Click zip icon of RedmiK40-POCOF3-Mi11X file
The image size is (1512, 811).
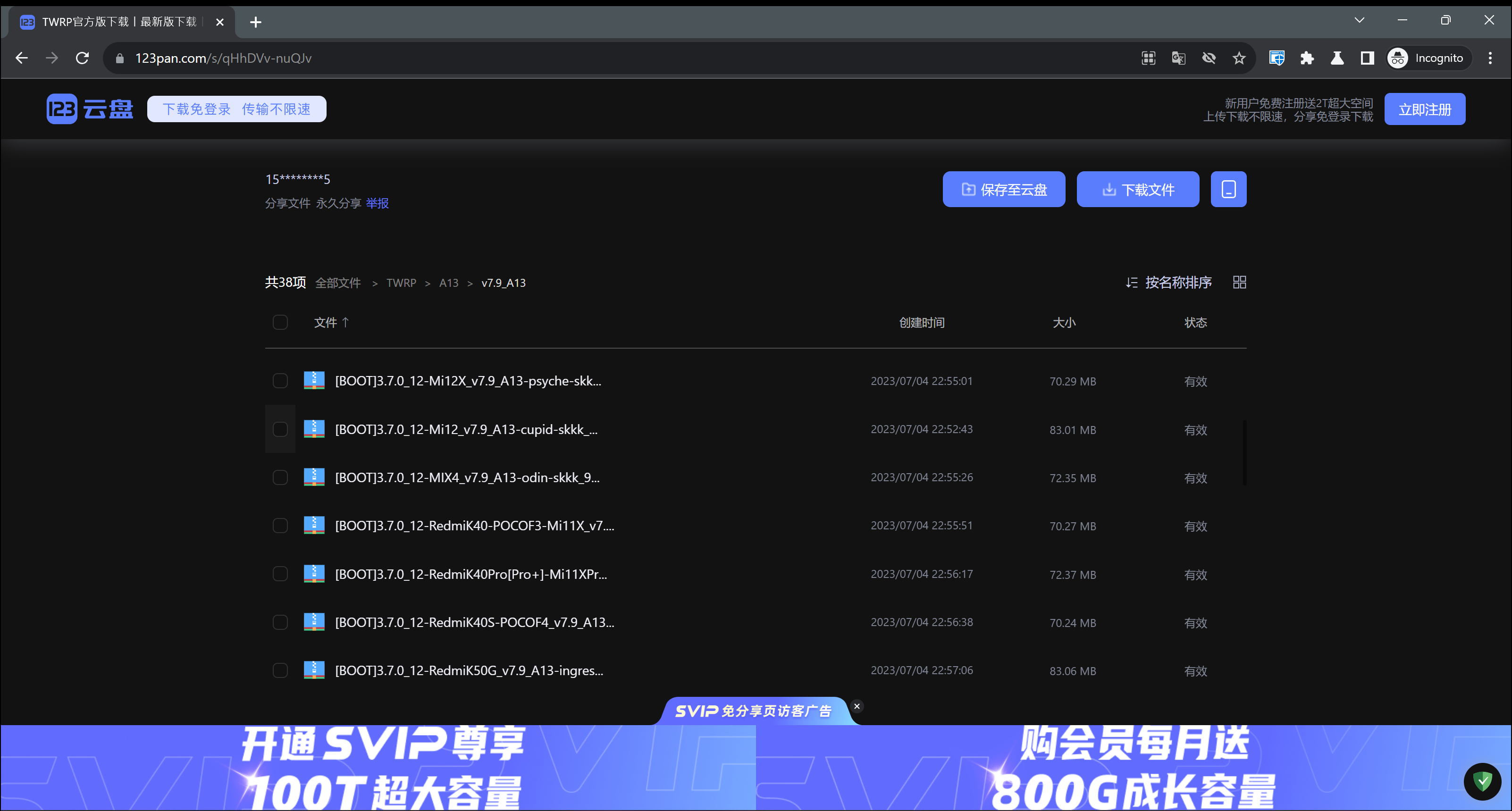click(x=314, y=525)
